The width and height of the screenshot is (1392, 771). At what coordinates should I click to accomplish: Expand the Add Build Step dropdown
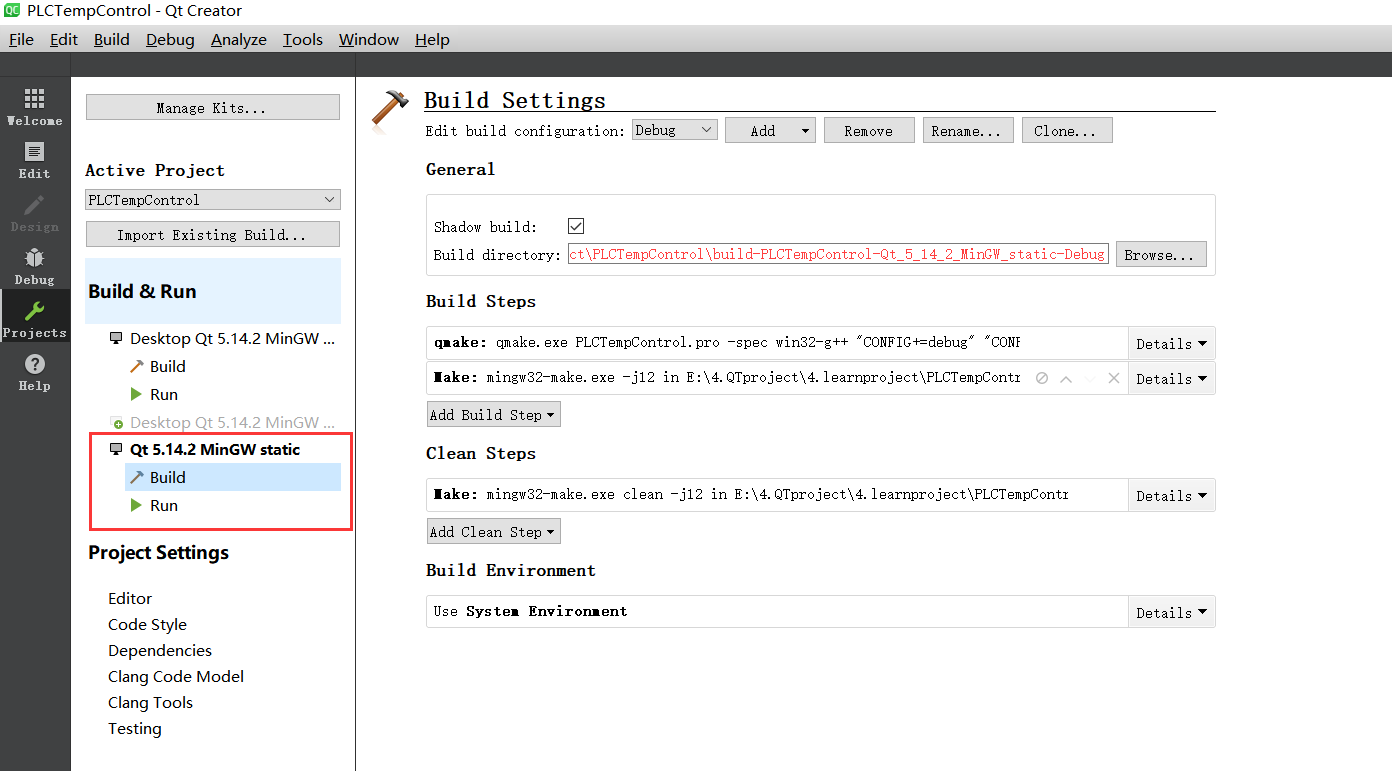[x=493, y=414]
